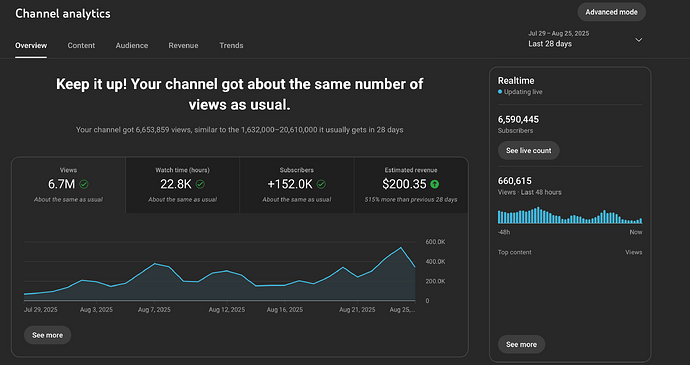
Task: Select the Views metric card
Action: pyautogui.click(x=68, y=185)
